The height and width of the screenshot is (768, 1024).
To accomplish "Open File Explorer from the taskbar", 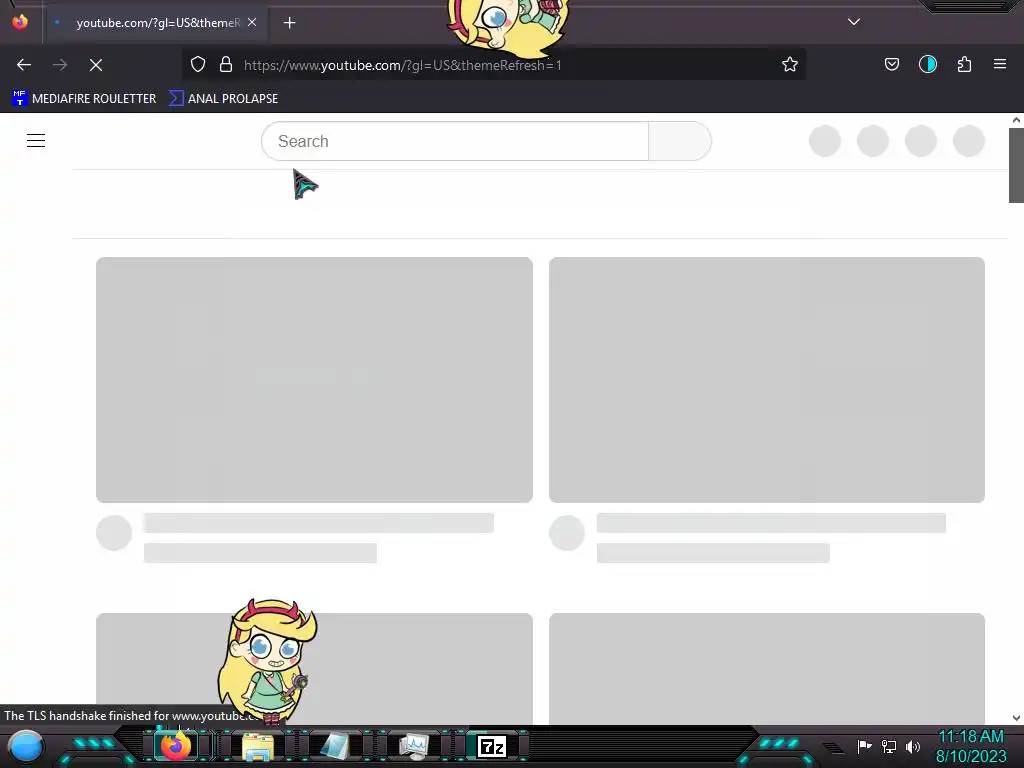I will pyautogui.click(x=257, y=746).
